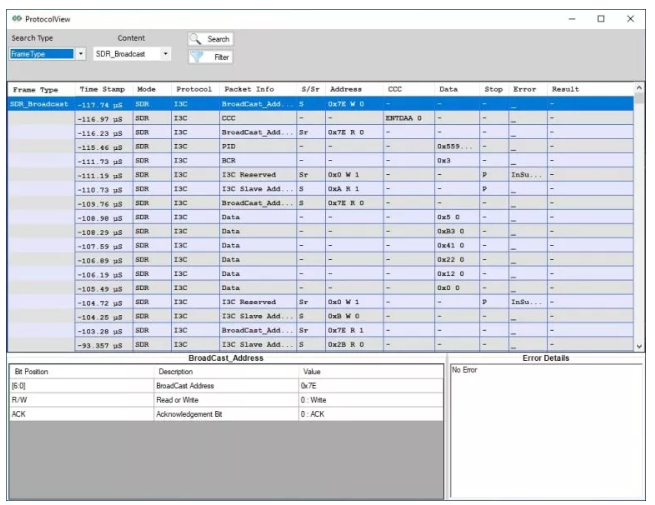Maximize the ProtocolView window
Screen dimensions: 655x505
[601, 19]
